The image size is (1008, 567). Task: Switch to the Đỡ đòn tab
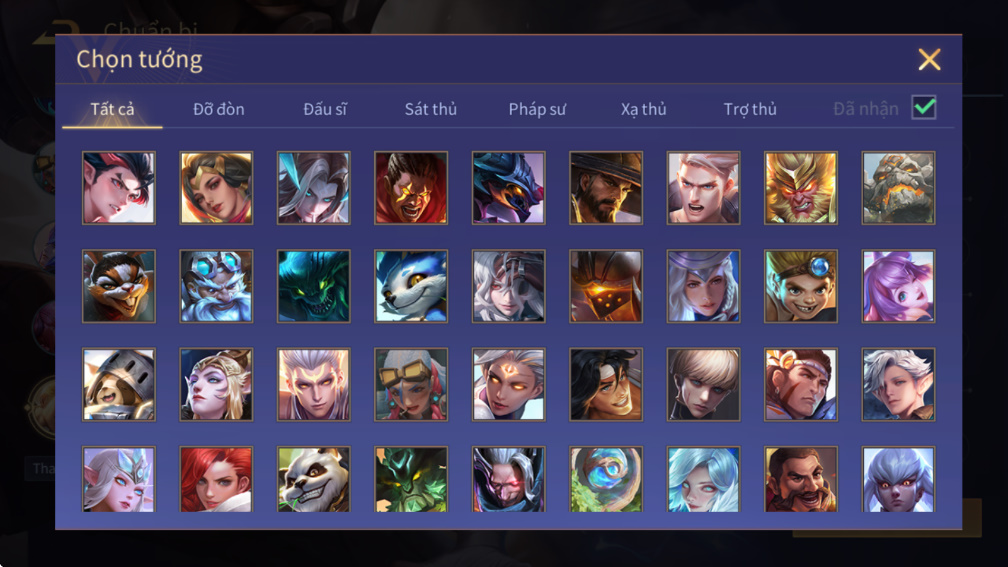pyautogui.click(x=219, y=109)
